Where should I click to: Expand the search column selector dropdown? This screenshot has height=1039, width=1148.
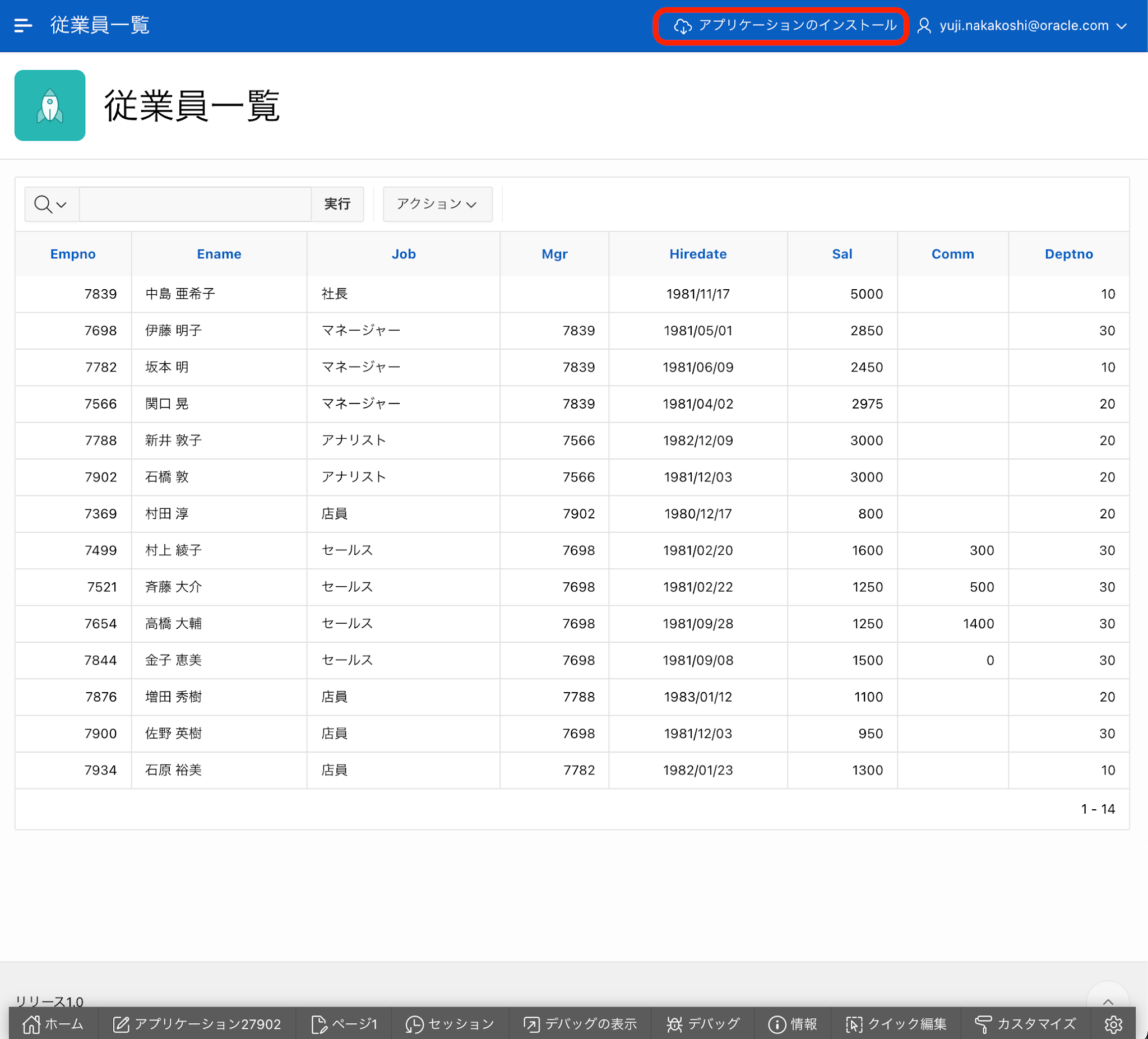(x=50, y=204)
